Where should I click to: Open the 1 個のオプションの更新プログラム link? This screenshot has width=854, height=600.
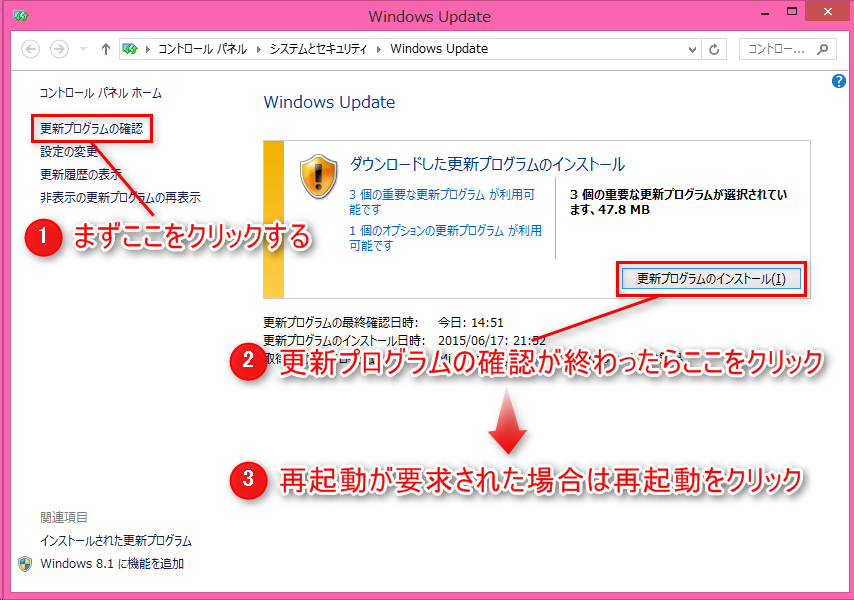(446, 238)
